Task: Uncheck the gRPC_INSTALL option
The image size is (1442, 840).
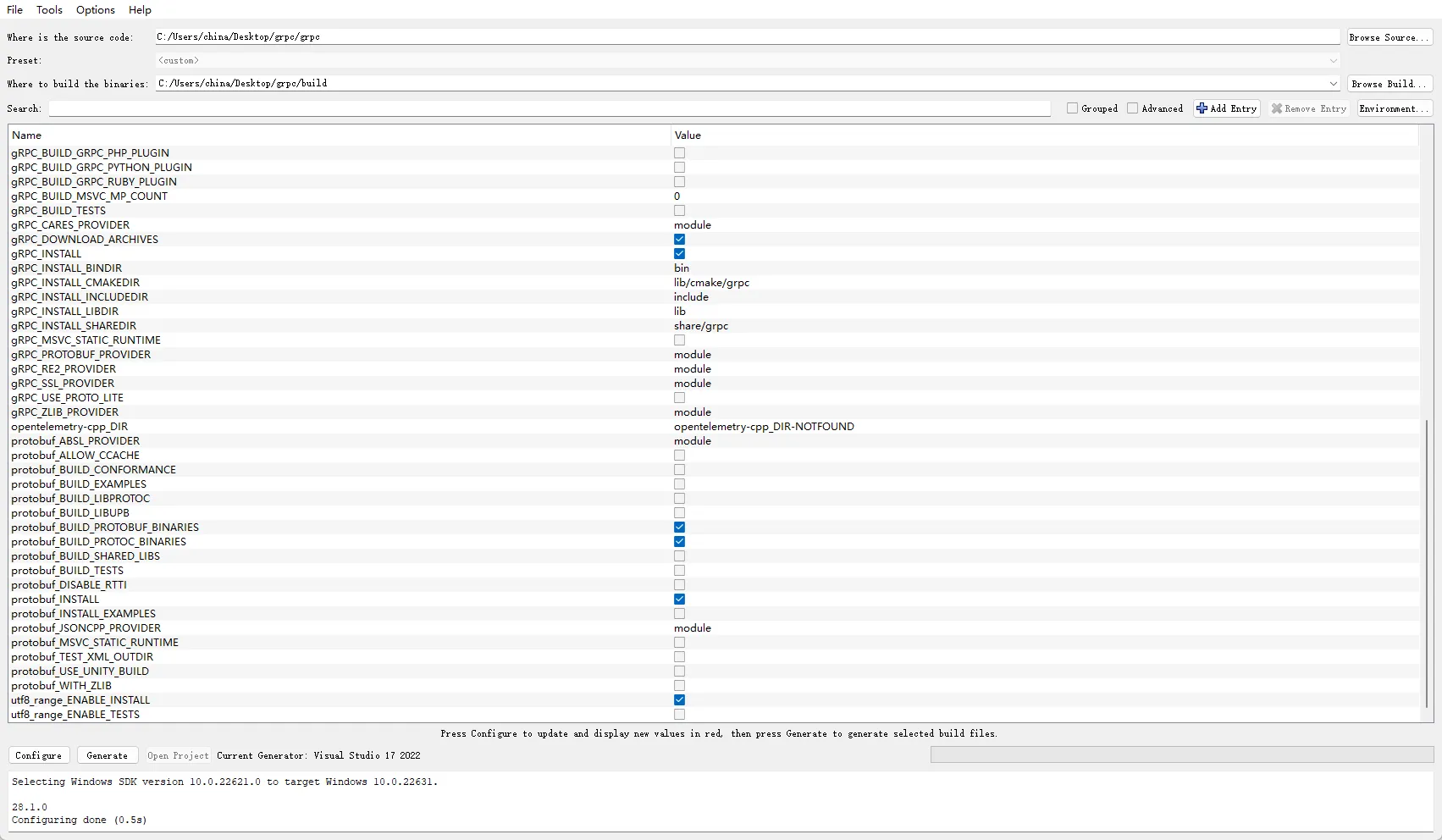Action: tap(679, 254)
